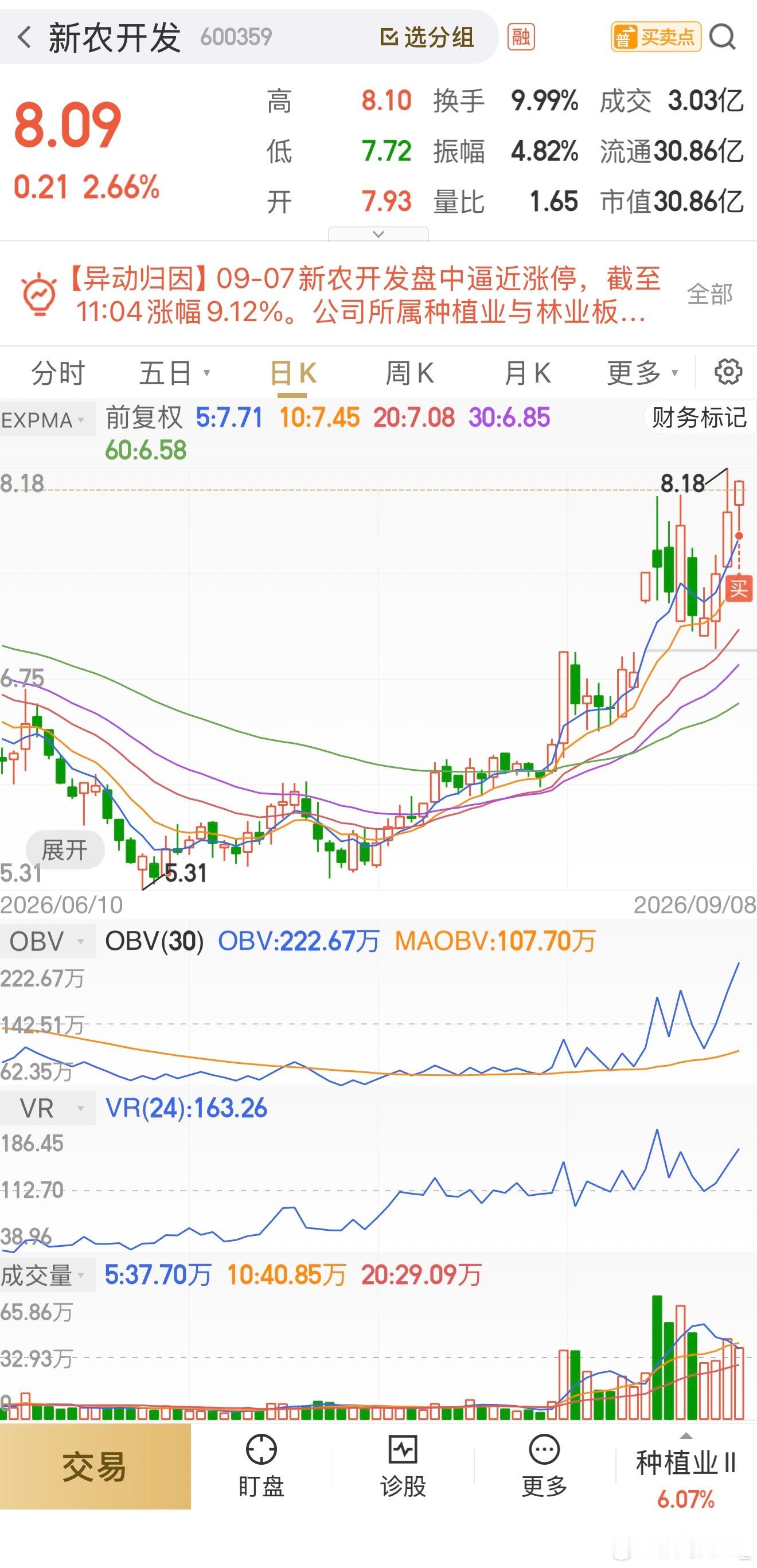Change EXPMA main indicator dropdown
This screenshot has width=757, height=1568.
(x=48, y=419)
